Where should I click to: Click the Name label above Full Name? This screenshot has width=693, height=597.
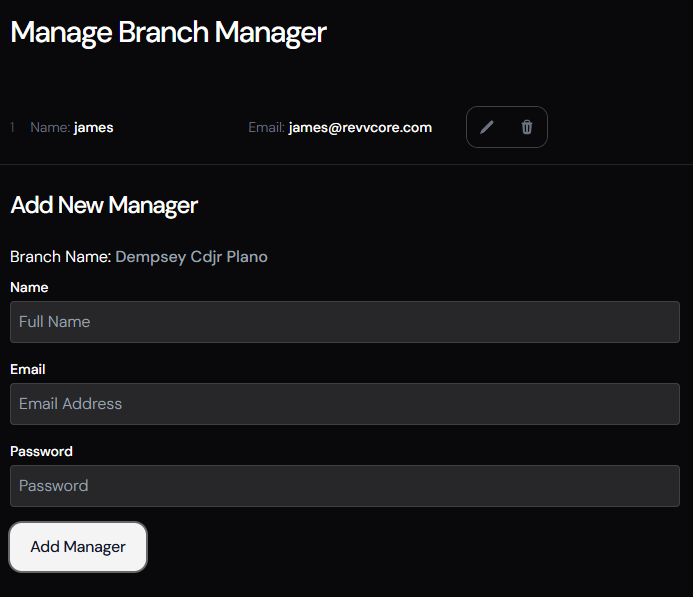[x=29, y=287]
